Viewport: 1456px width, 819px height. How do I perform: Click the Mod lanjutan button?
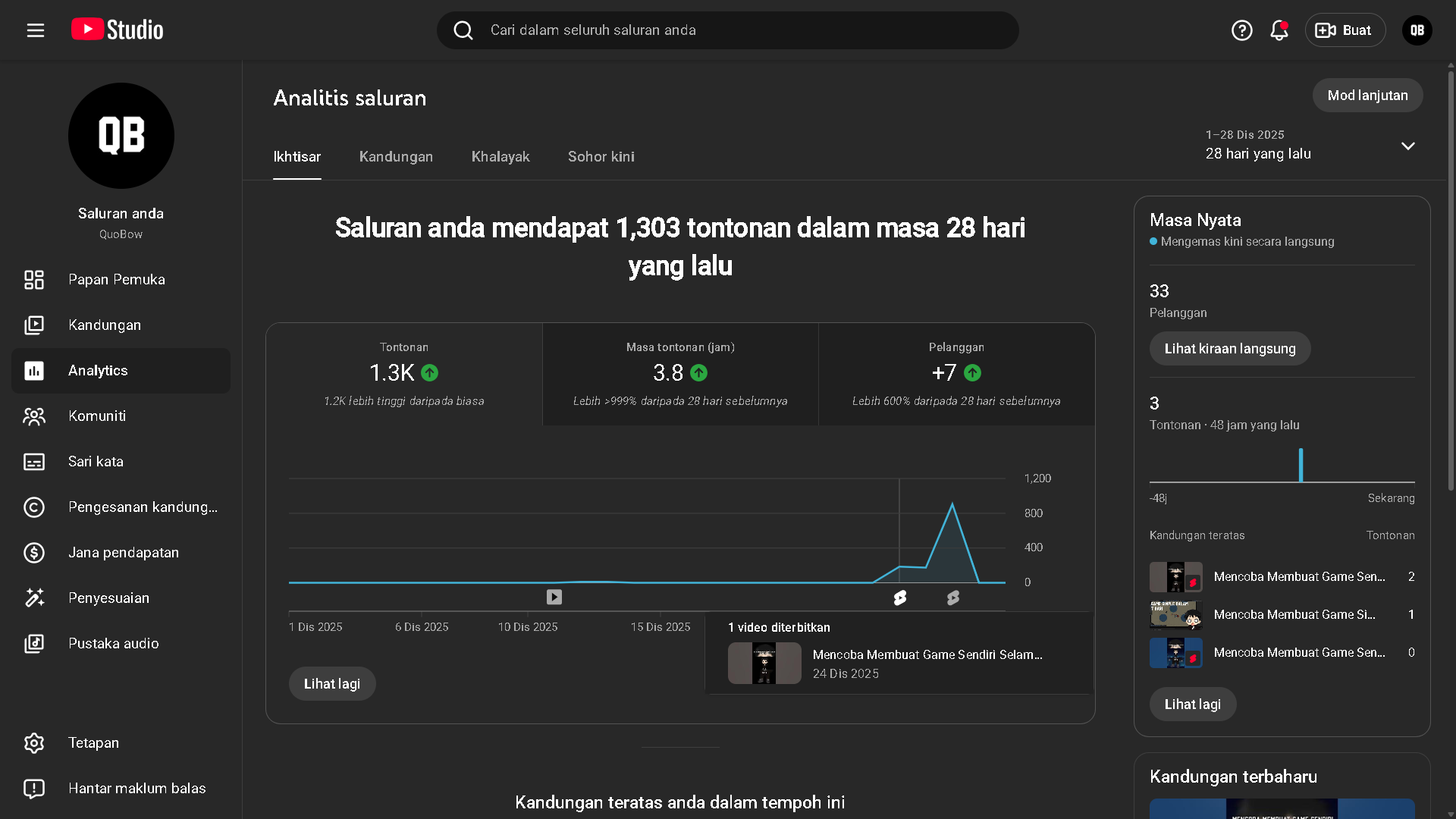1367,96
